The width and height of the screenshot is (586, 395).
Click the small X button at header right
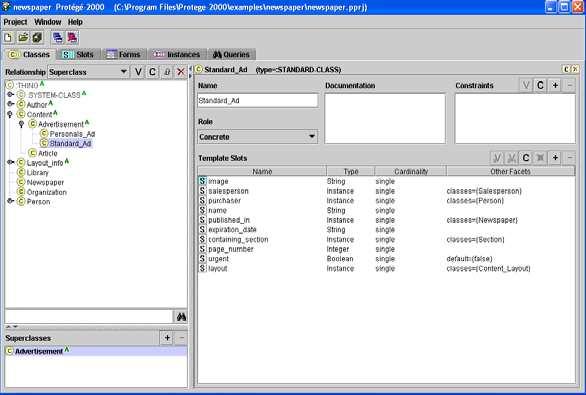point(575,69)
